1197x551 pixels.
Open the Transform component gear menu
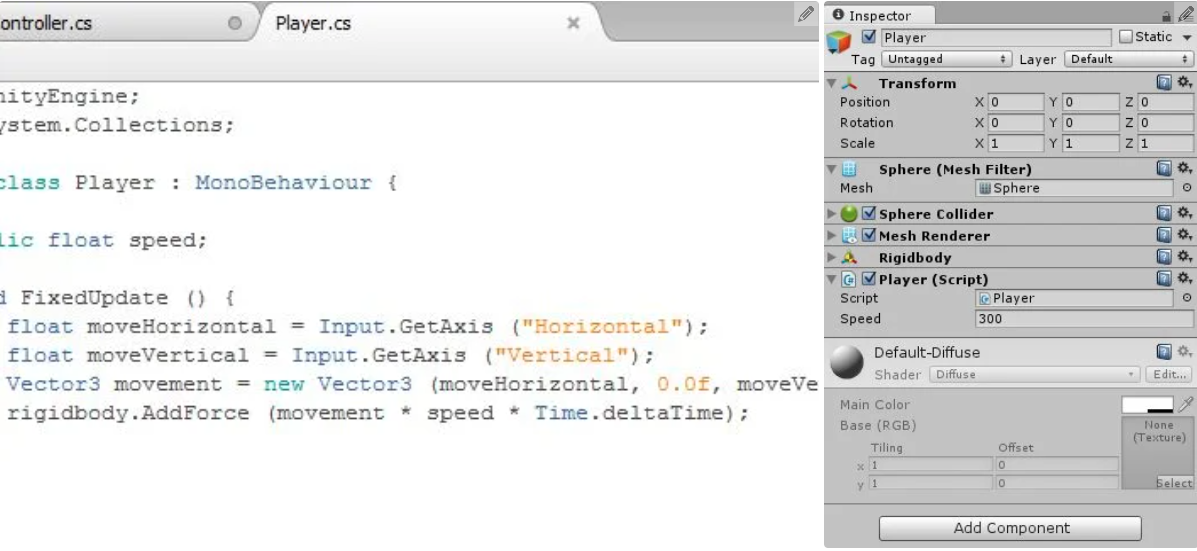[x=1185, y=83]
